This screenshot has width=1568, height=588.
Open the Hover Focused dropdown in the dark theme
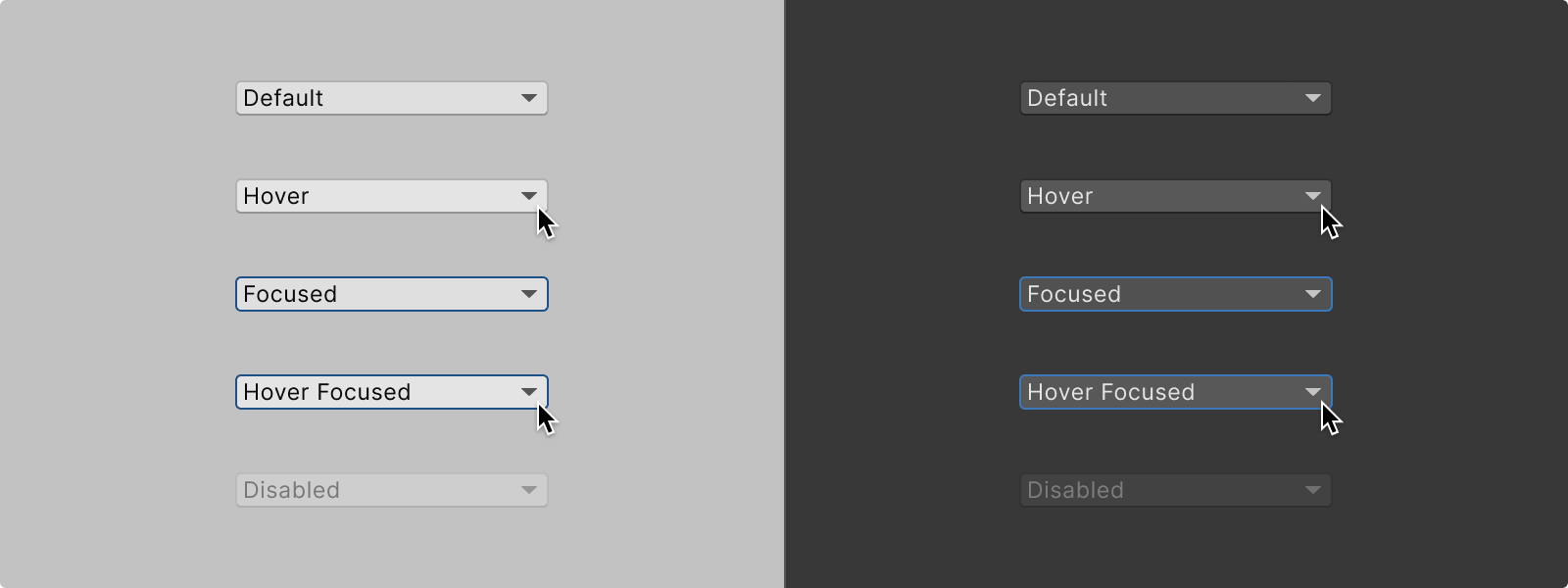[x=1176, y=392]
